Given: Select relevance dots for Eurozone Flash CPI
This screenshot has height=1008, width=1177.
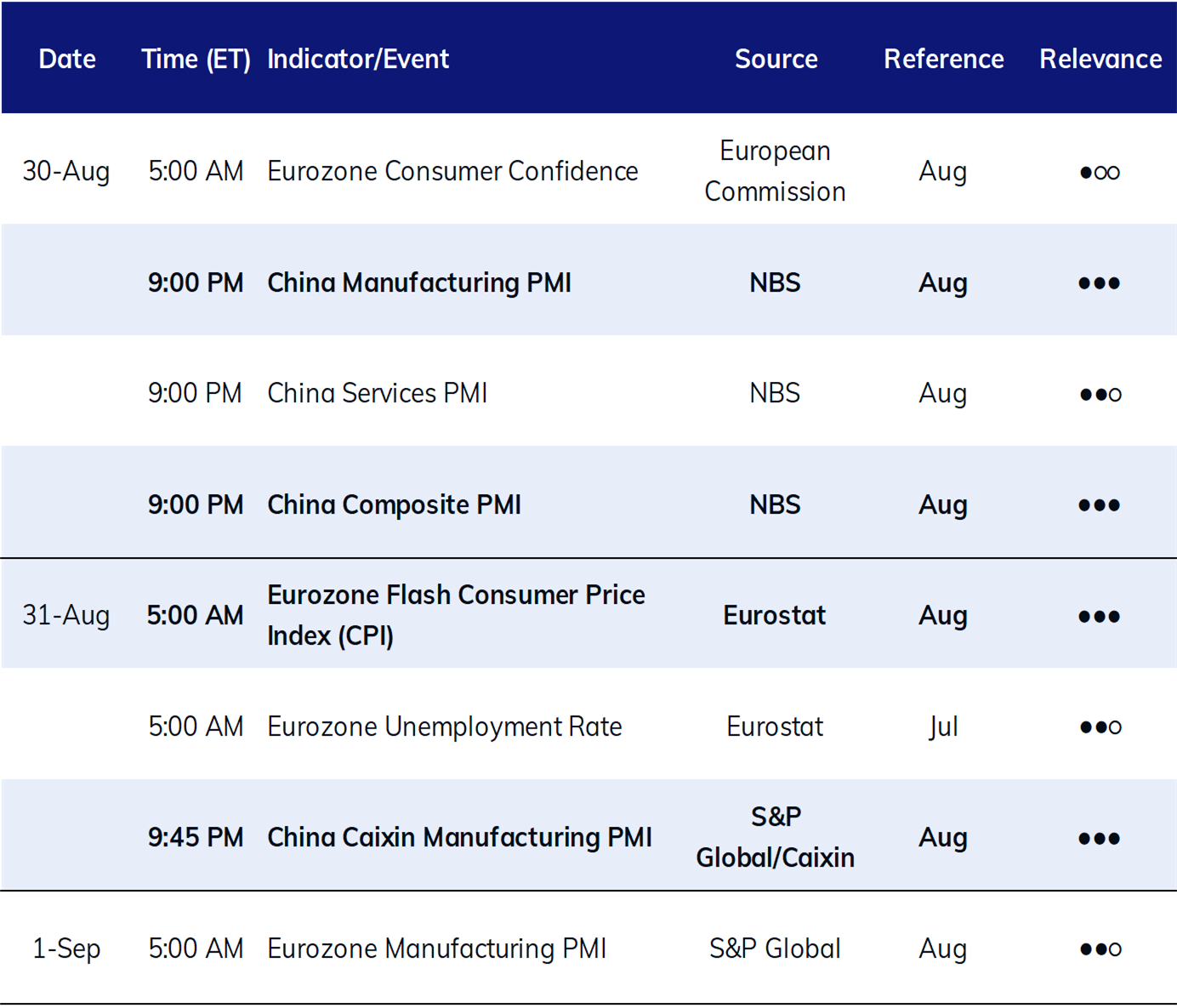Looking at the screenshot, I should 1099,616.
